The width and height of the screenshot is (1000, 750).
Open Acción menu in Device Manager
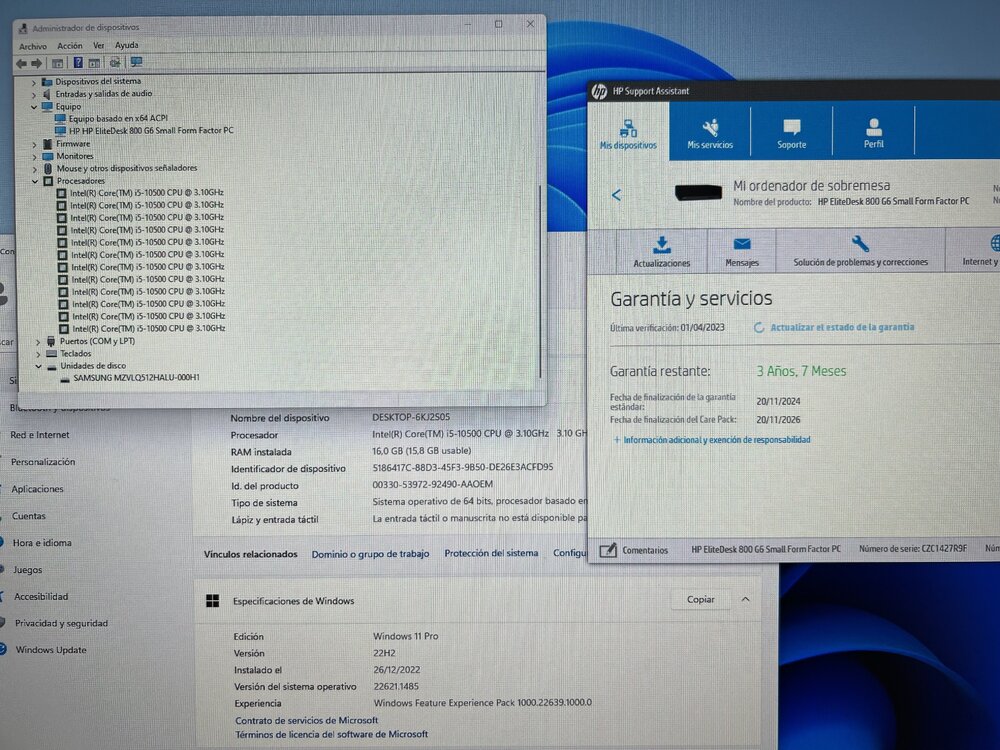(x=70, y=46)
